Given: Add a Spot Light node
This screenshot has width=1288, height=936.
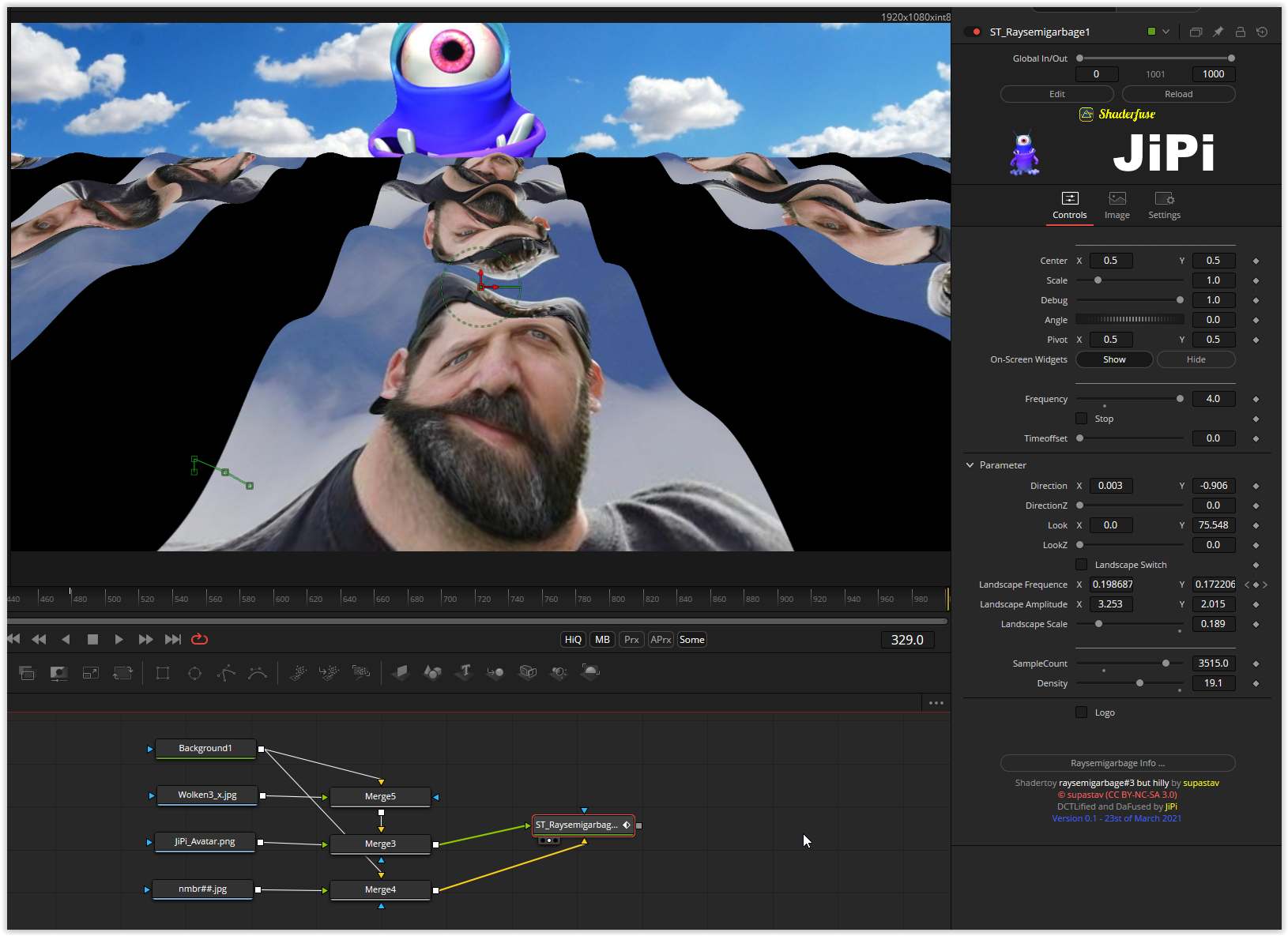Looking at the screenshot, I should (x=559, y=673).
